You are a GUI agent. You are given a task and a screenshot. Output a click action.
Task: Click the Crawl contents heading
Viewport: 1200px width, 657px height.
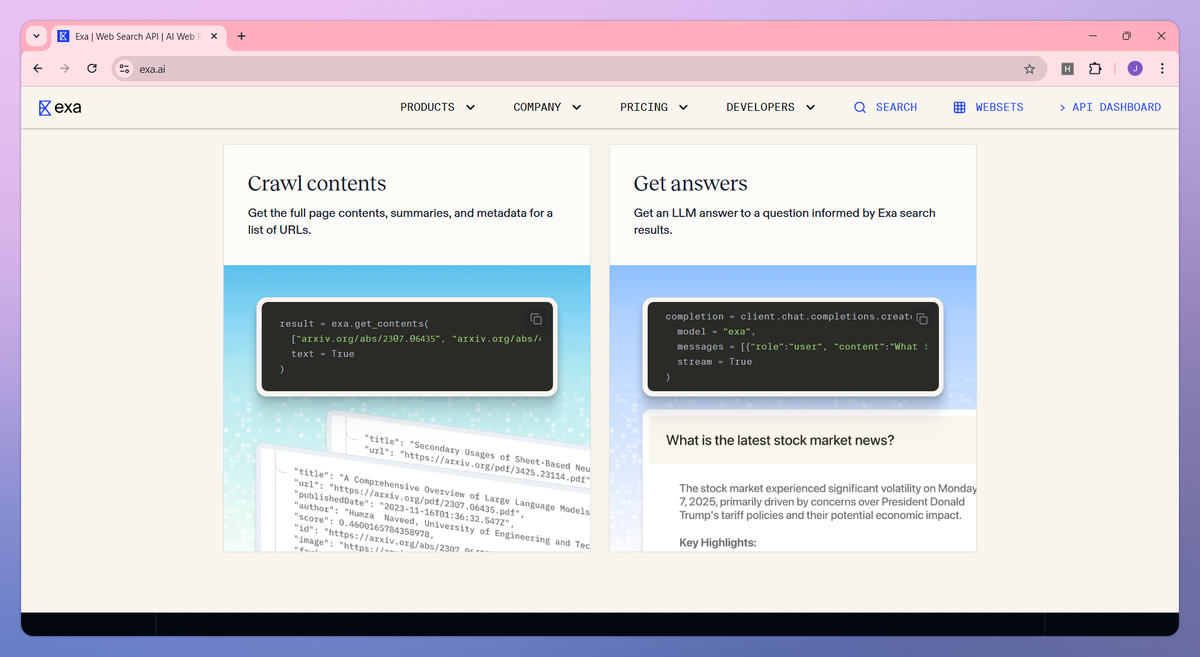[317, 183]
